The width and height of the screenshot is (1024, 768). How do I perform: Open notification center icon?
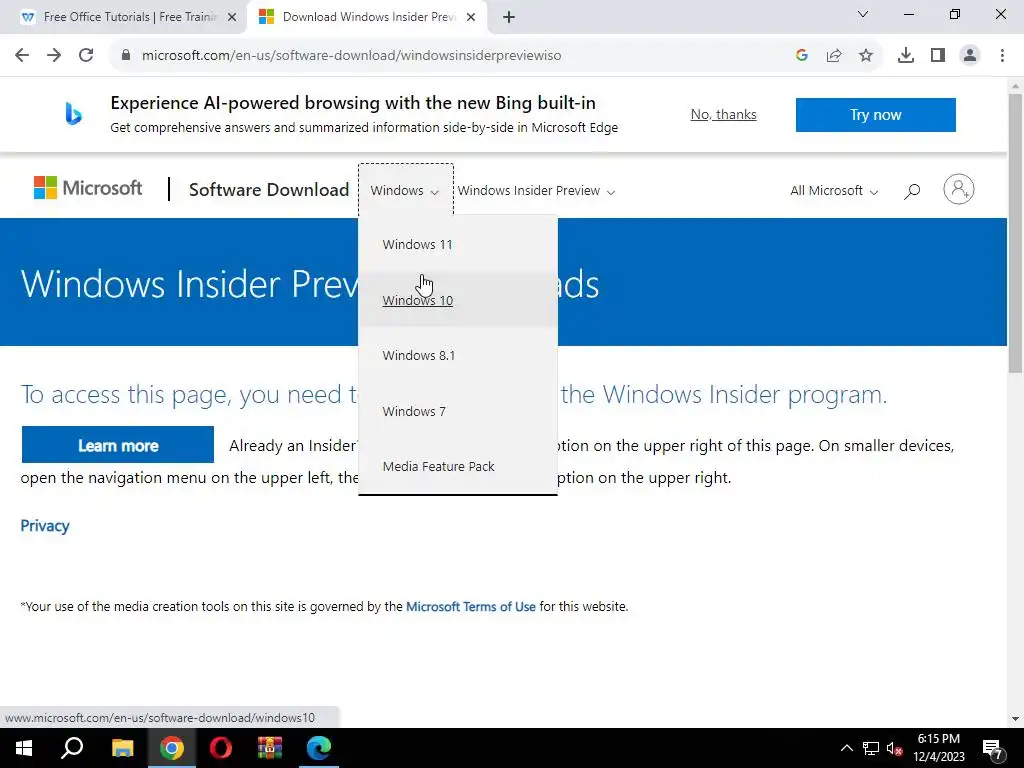click(993, 749)
